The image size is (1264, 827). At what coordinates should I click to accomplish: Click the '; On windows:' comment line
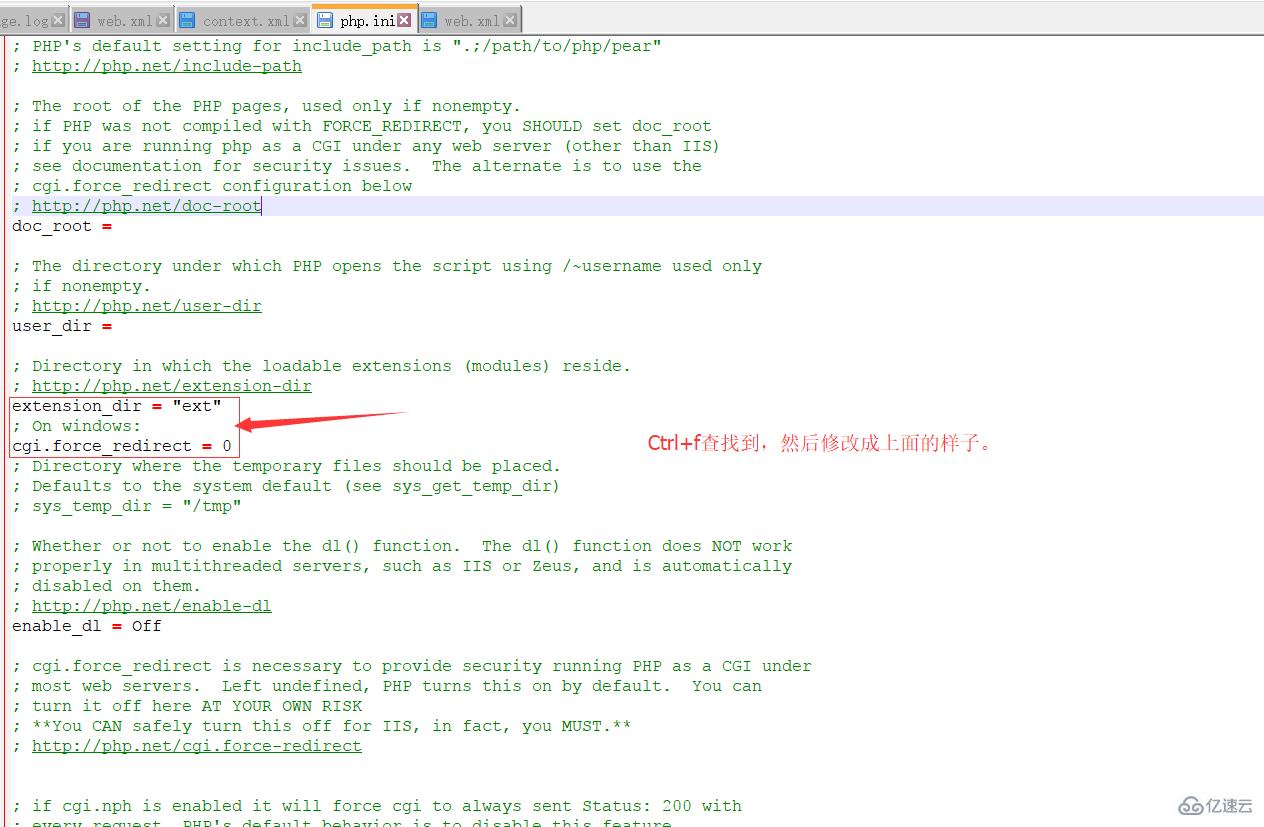click(x=77, y=426)
